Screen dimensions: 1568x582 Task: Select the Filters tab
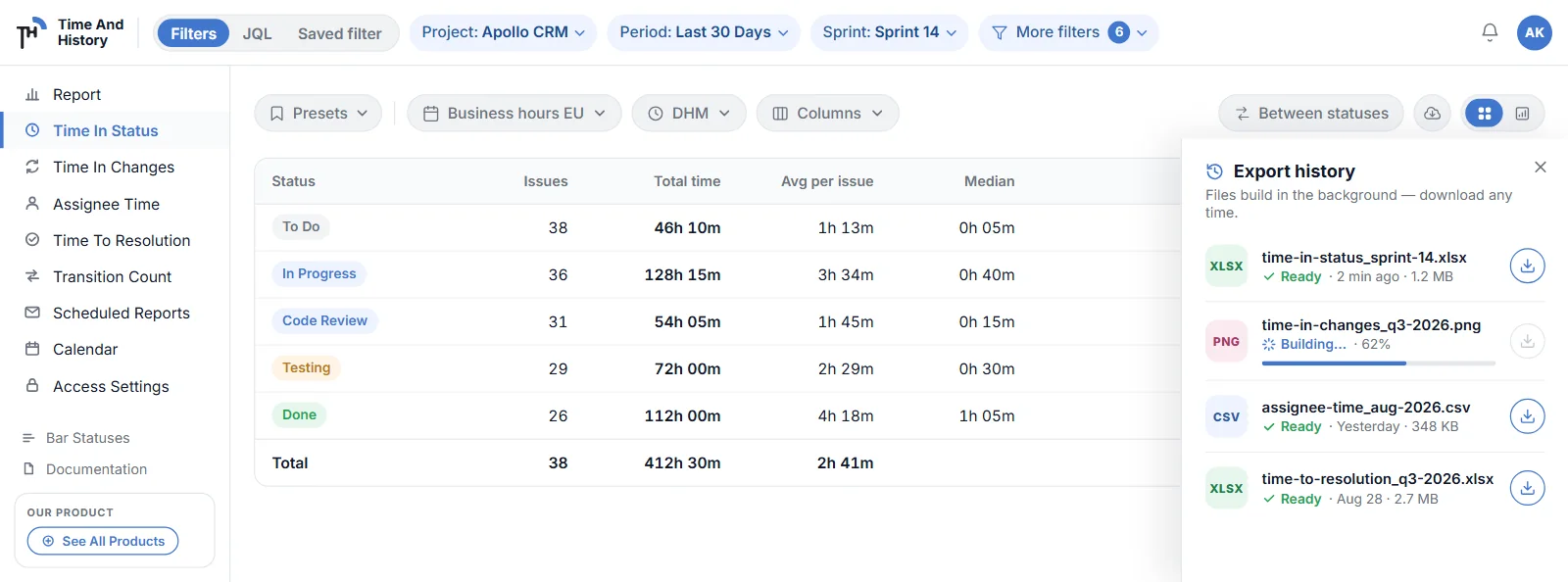pyautogui.click(x=193, y=33)
